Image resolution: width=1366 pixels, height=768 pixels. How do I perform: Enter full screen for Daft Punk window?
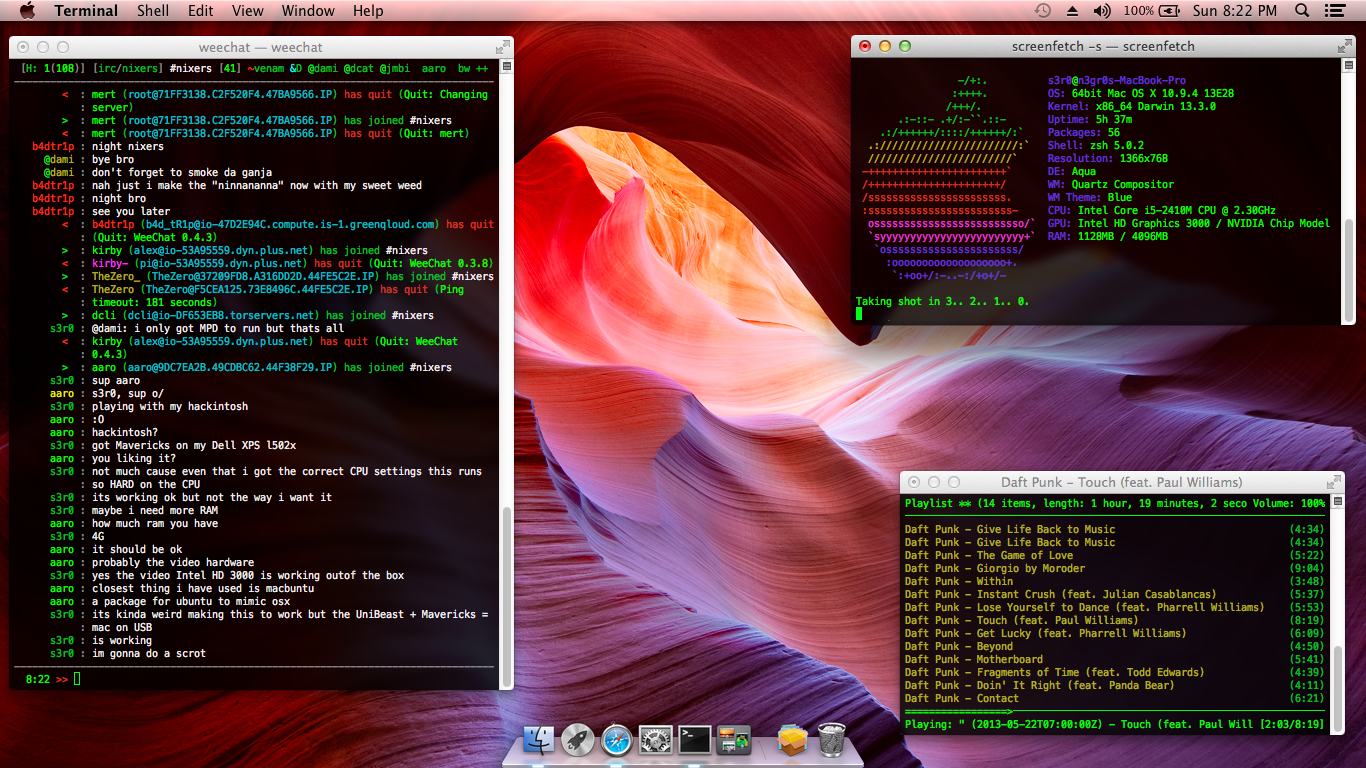coord(1336,482)
